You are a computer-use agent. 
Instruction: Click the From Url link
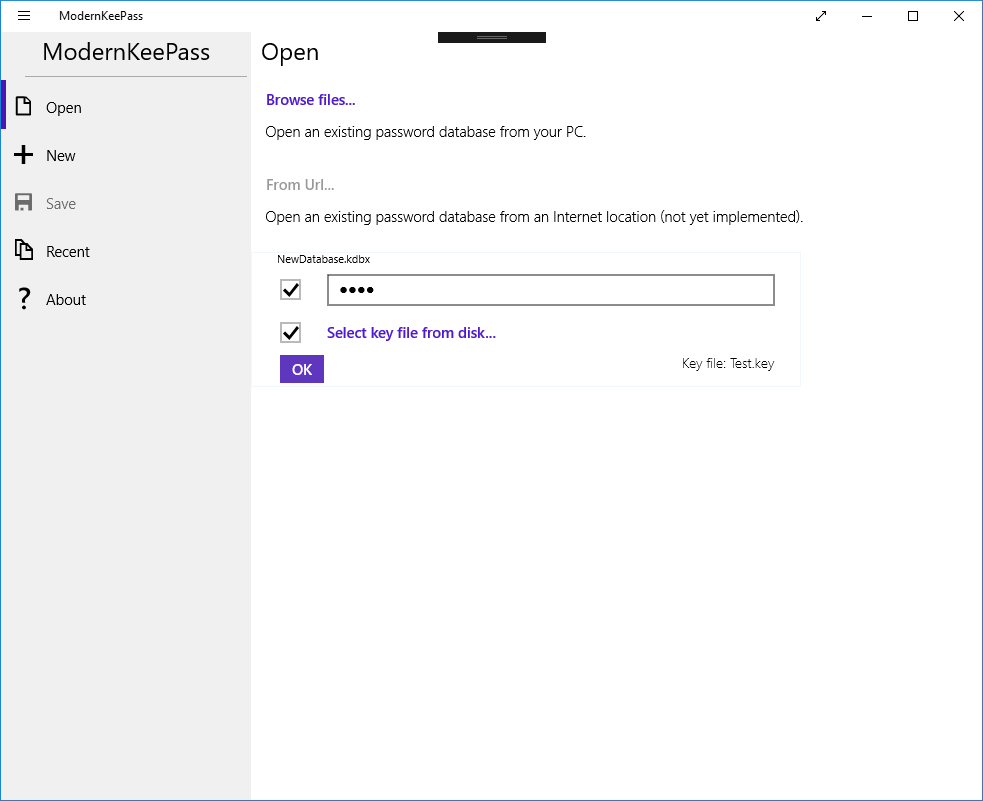[x=300, y=185]
